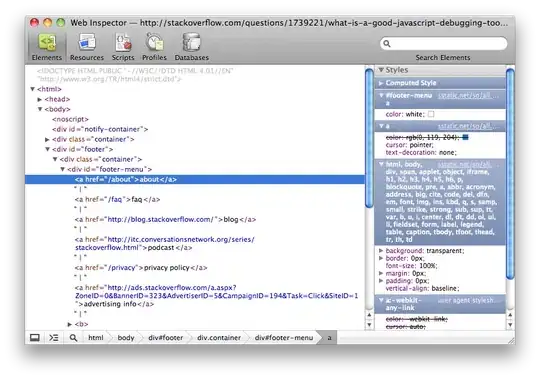540x379 pixels.
Task: Expand the Computed Style section
Action: [x=381, y=83]
